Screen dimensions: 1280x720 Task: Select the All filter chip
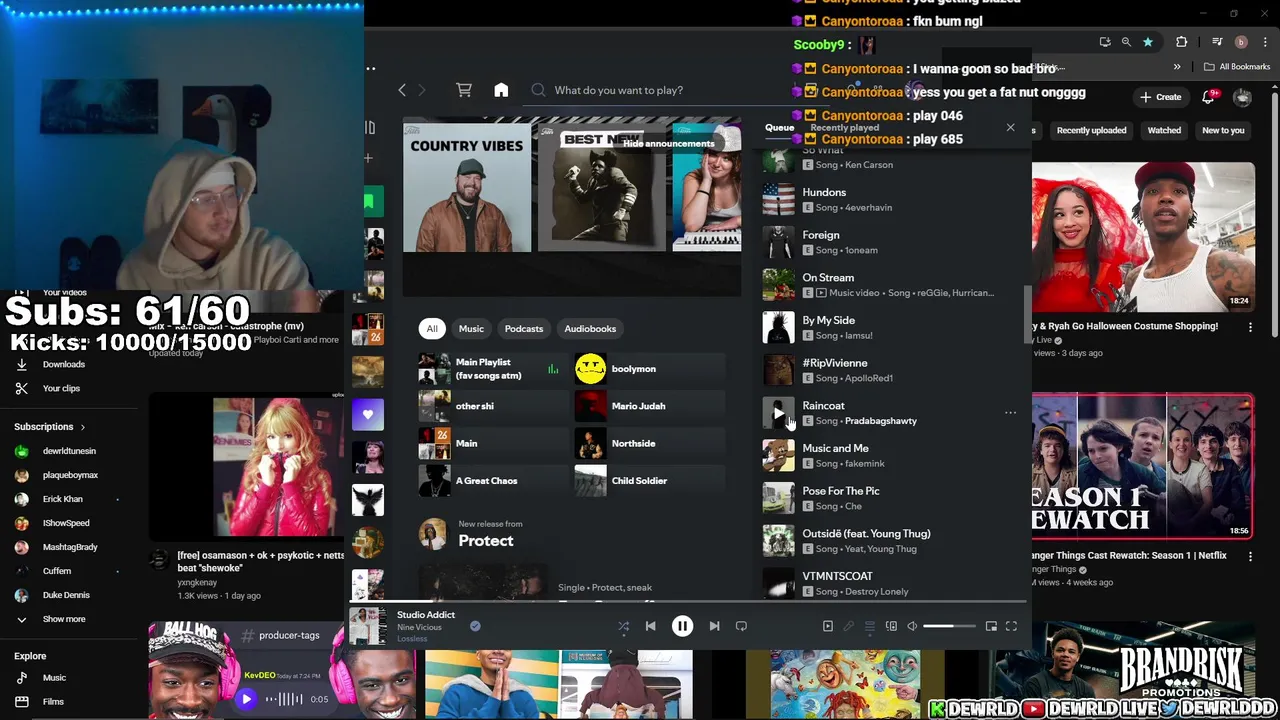432,328
